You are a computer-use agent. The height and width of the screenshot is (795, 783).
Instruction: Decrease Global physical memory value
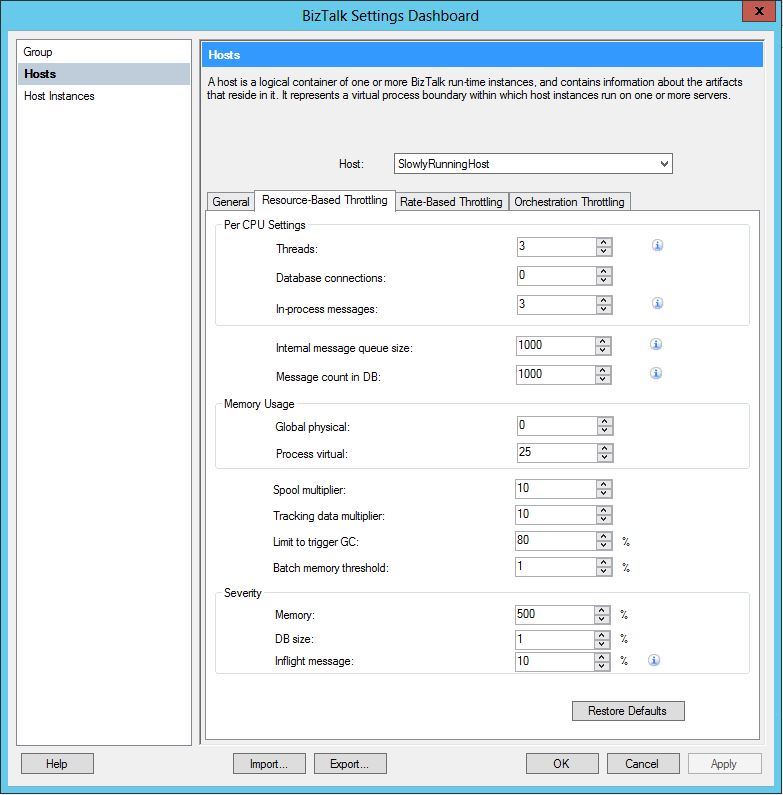click(604, 430)
